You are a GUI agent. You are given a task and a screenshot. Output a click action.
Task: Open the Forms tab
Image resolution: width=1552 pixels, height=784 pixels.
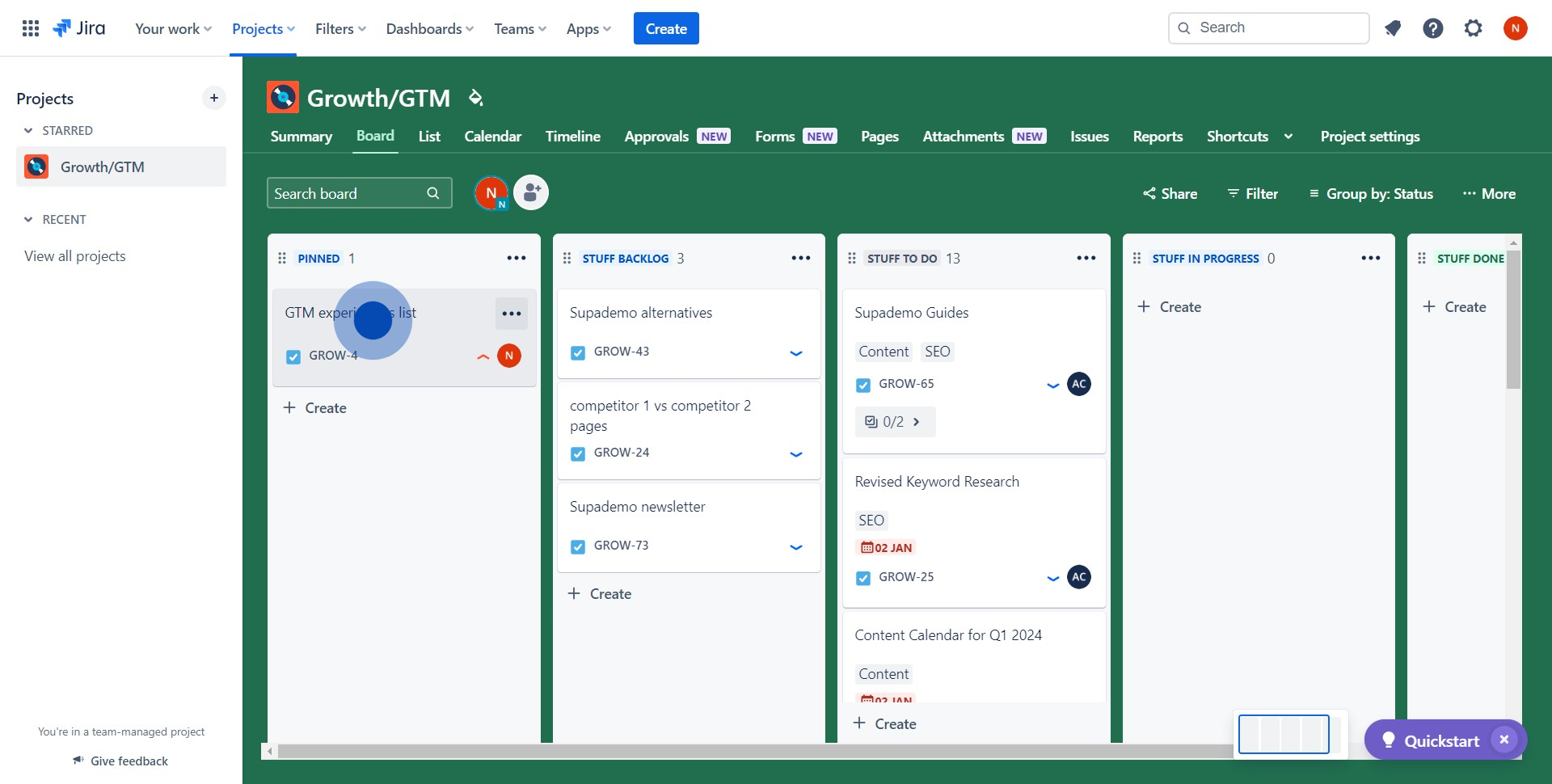click(795, 137)
